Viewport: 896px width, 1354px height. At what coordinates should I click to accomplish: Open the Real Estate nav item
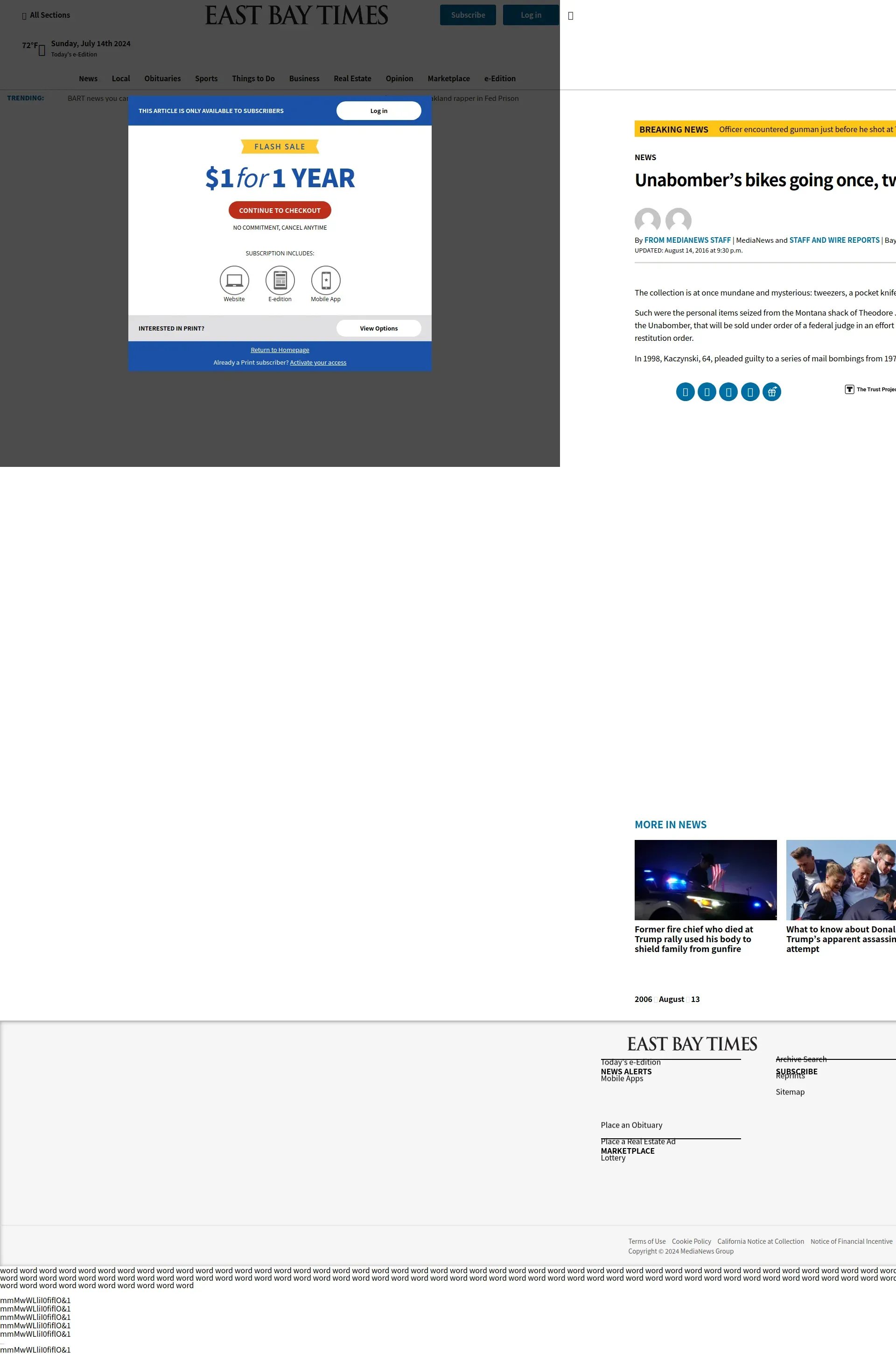(353, 78)
